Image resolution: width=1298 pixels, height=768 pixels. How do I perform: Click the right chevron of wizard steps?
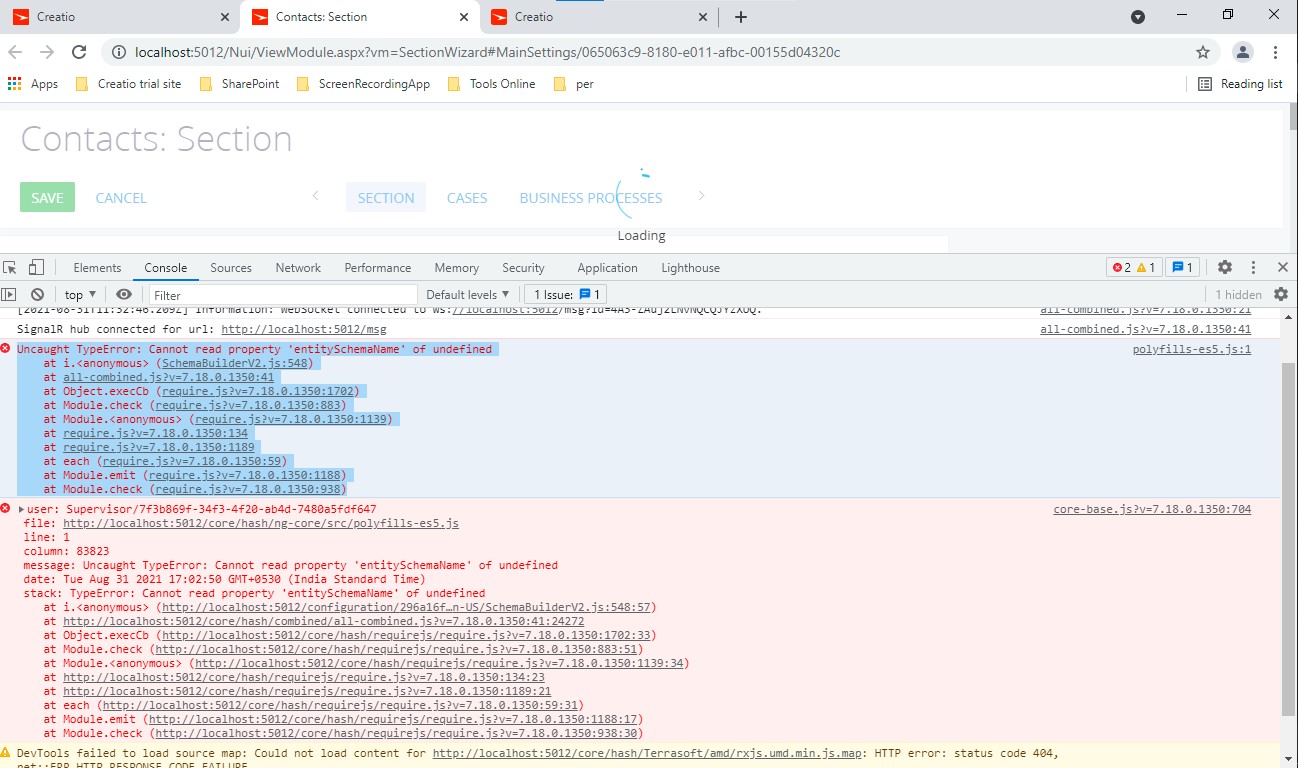click(x=700, y=196)
